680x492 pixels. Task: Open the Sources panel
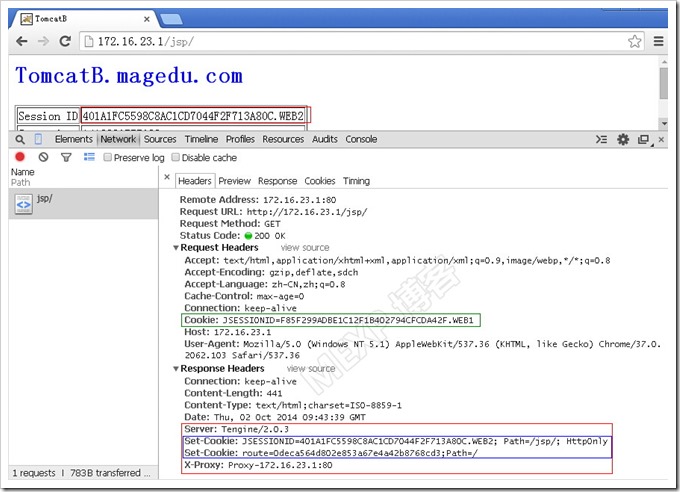160,139
